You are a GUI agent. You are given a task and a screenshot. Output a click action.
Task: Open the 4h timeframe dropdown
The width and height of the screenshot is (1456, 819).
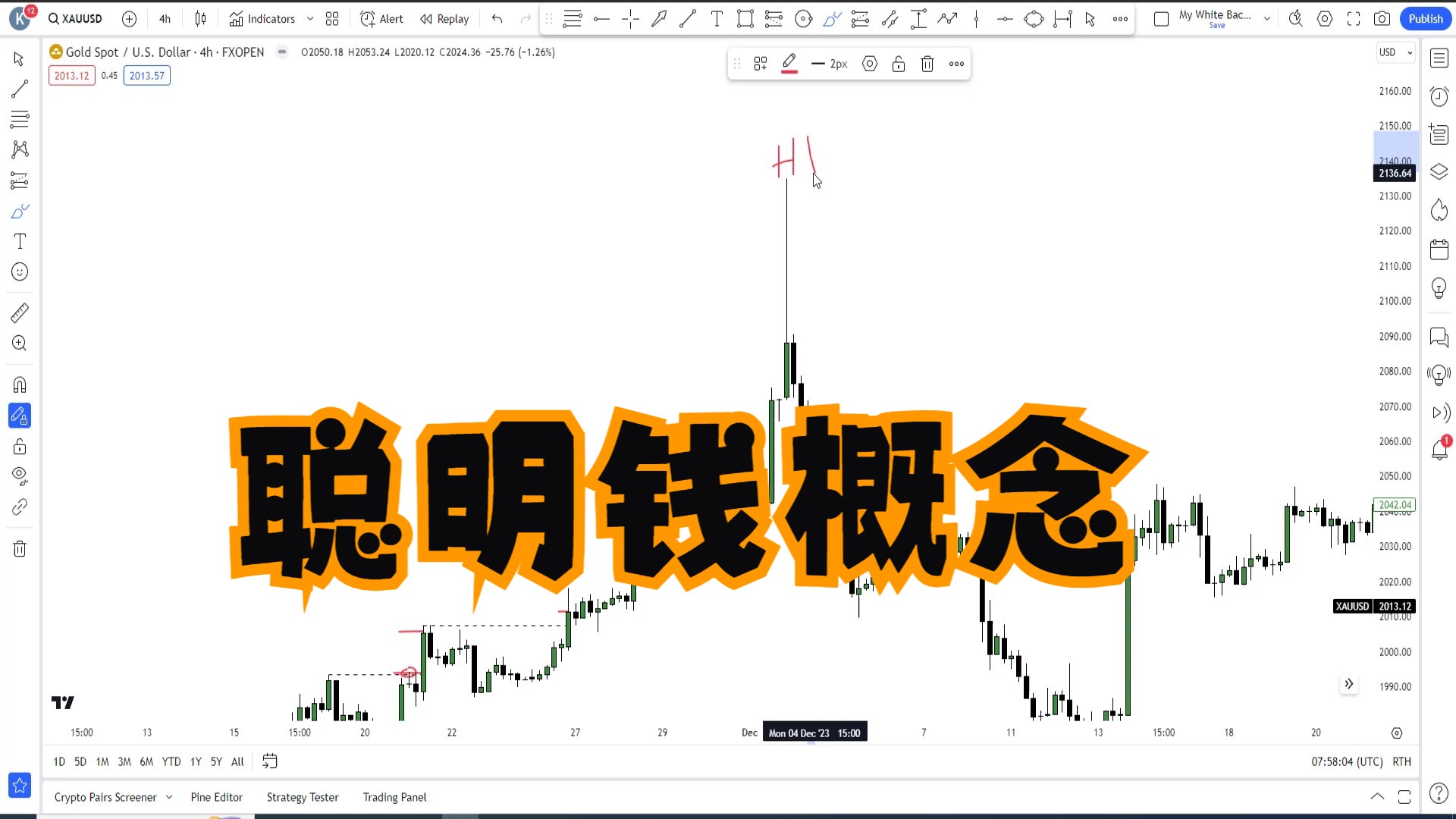tap(163, 19)
